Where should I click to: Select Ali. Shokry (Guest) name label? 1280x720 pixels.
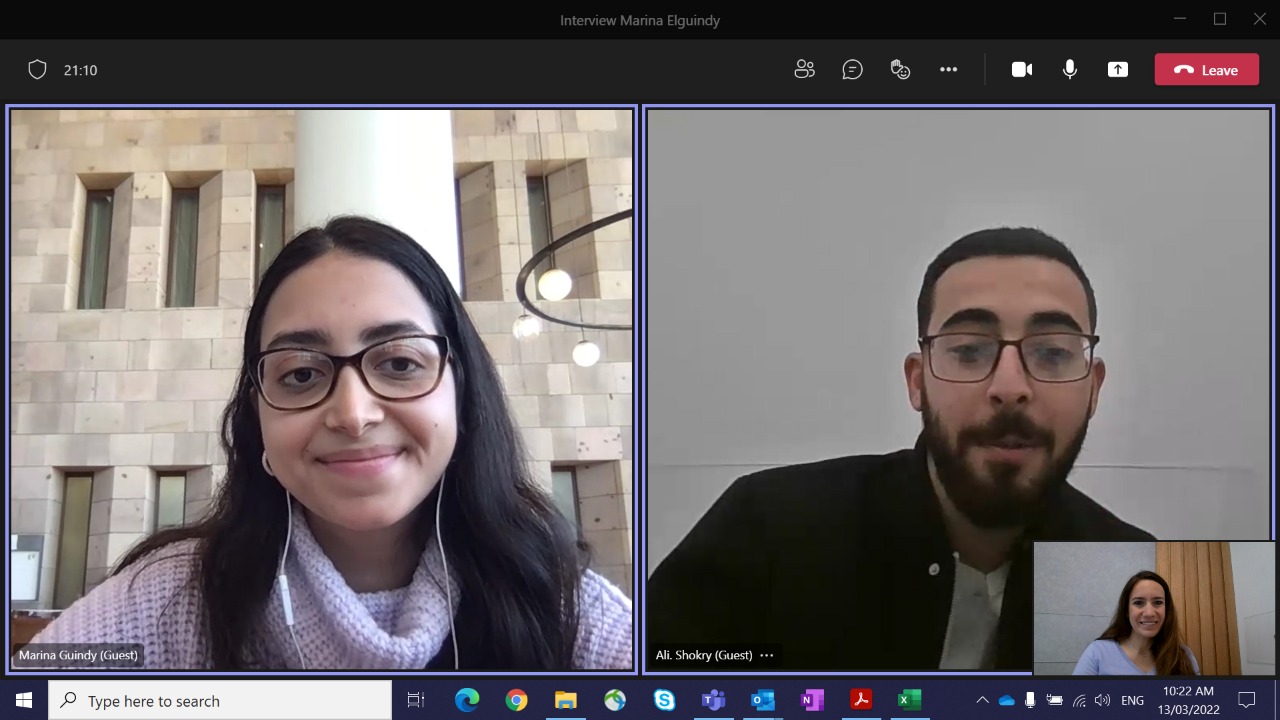point(704,655)
